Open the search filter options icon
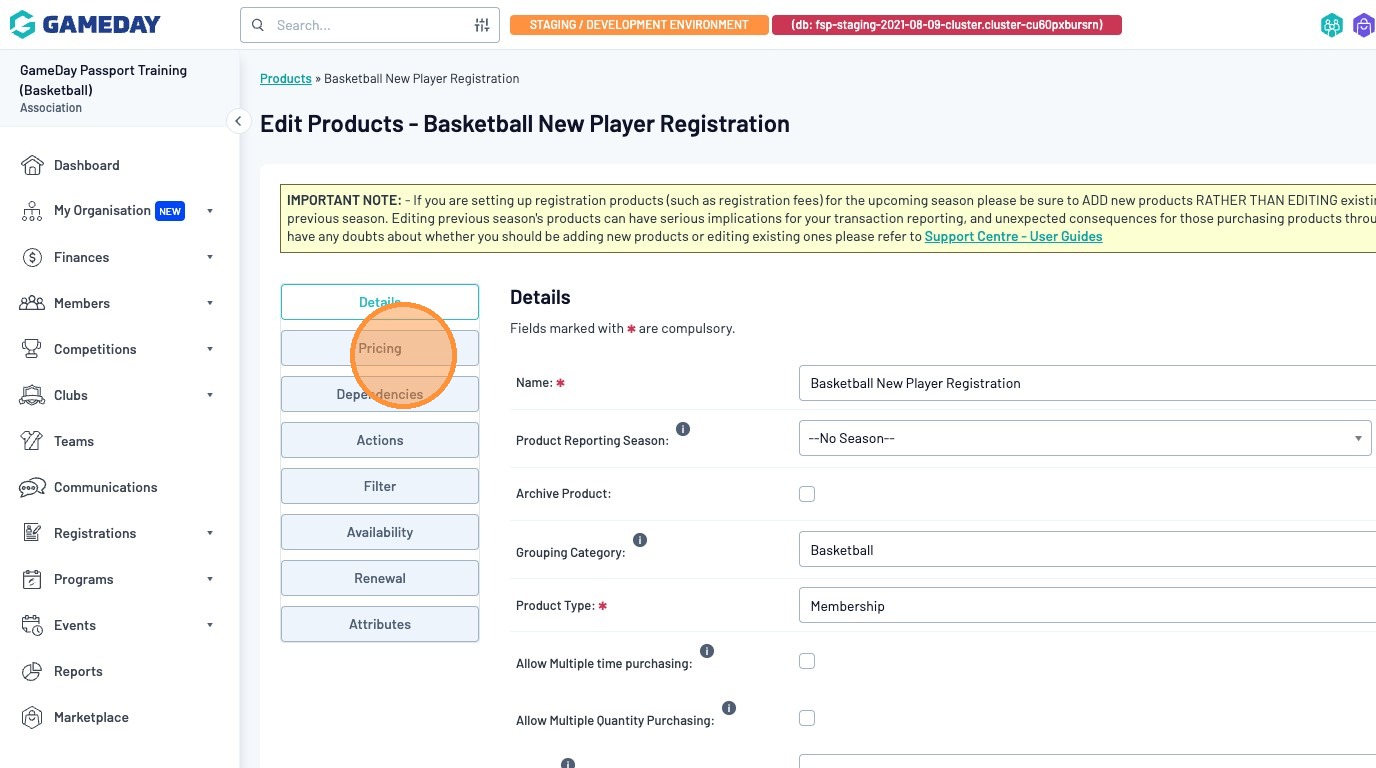Screen dimensions: 1376x768 pos(482,25)
